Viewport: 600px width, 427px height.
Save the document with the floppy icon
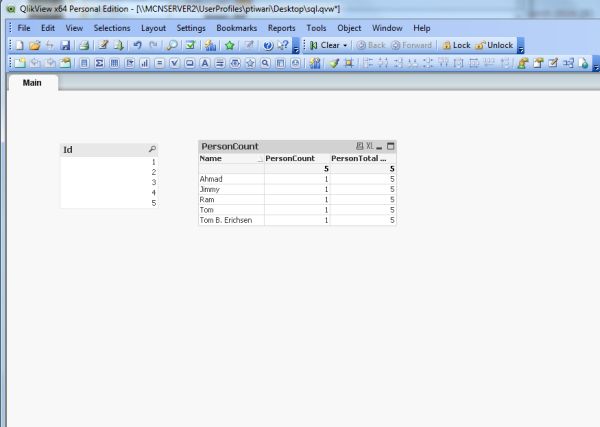click(x=65, y=45)
